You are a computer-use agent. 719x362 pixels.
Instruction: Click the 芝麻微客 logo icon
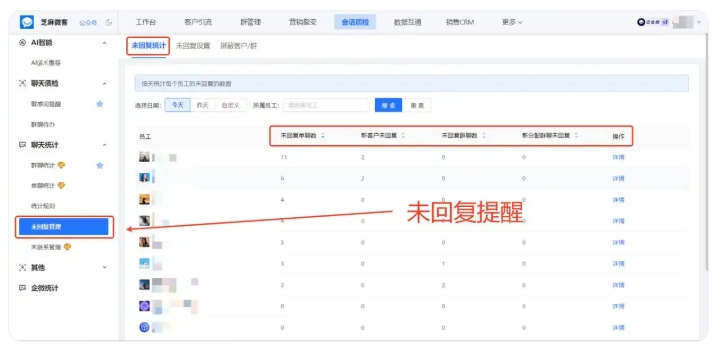[x=27, y=22]
